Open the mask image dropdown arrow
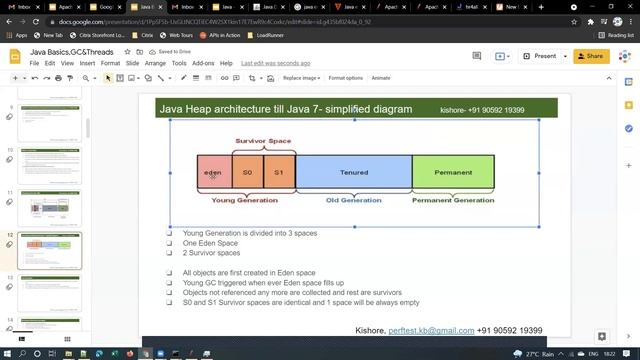 [x=261, y=78]
